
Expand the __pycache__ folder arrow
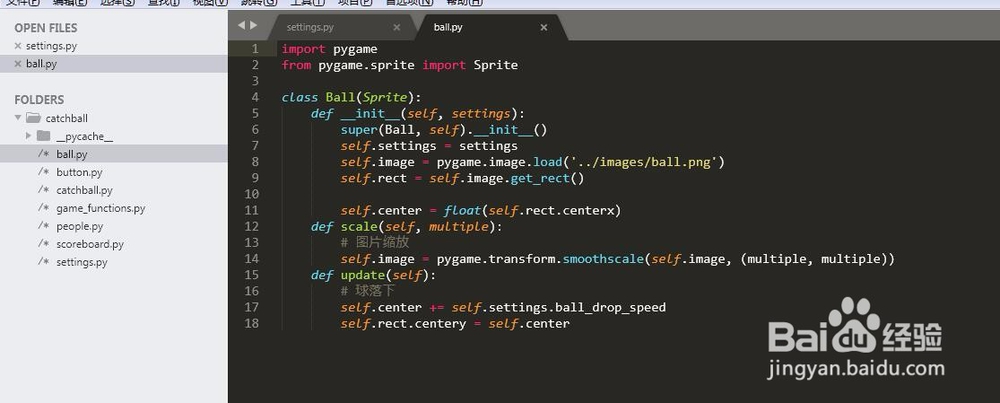point(28,136)
